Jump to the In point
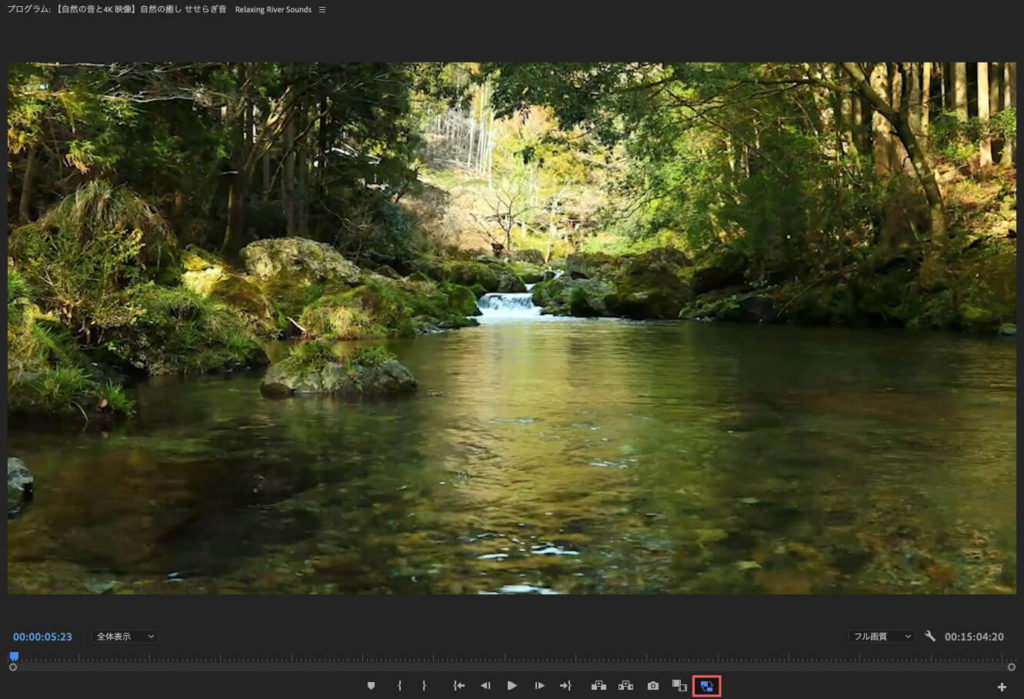This screenshot has width=1024, height=699. coord(459,685)
